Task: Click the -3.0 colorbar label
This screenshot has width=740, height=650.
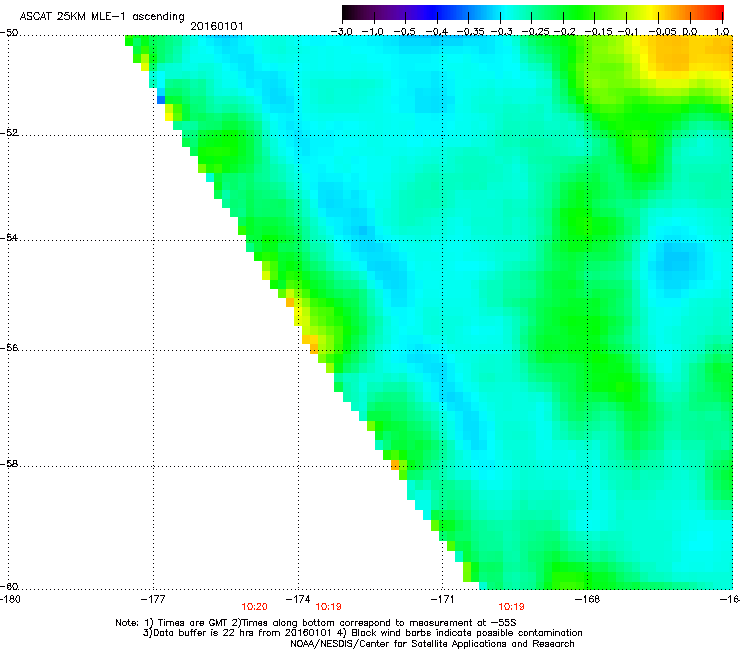Action: click(341, 32)
